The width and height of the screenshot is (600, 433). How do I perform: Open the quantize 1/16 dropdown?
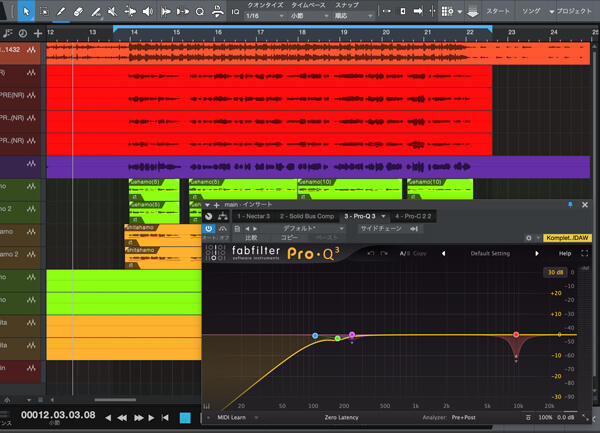(265, 16)
